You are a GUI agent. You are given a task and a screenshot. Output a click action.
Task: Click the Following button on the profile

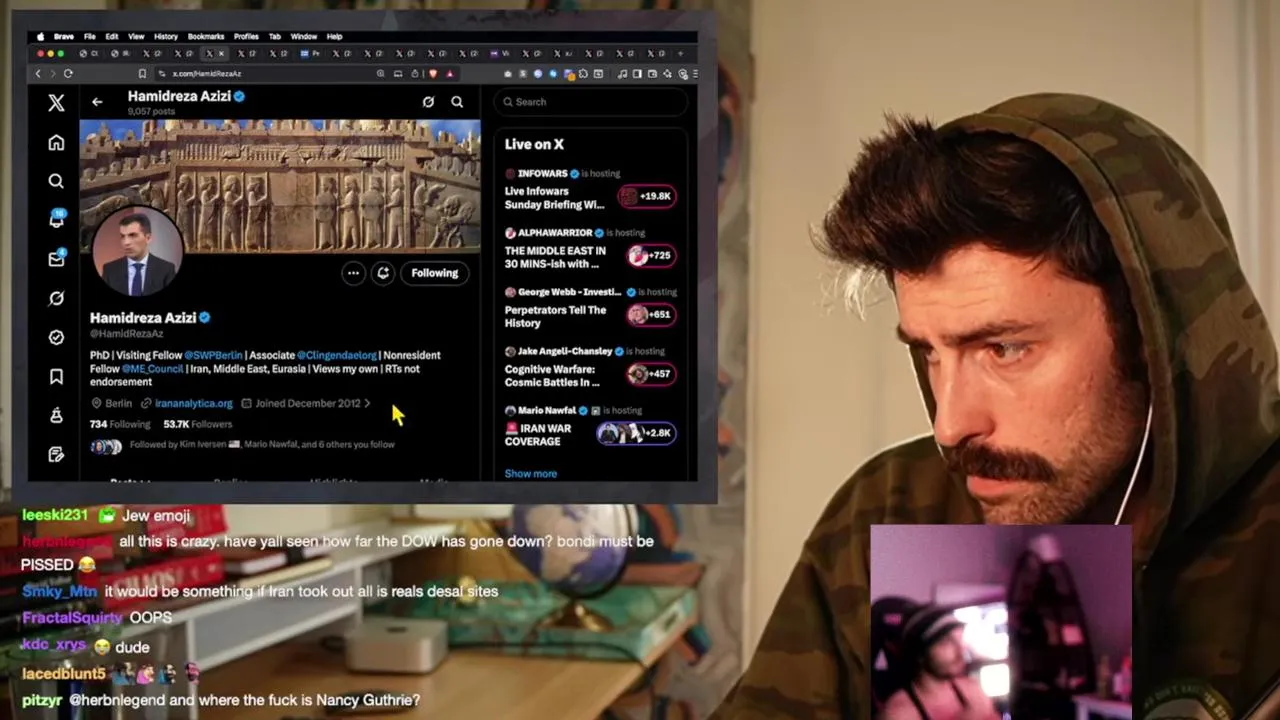coord(435,273)
